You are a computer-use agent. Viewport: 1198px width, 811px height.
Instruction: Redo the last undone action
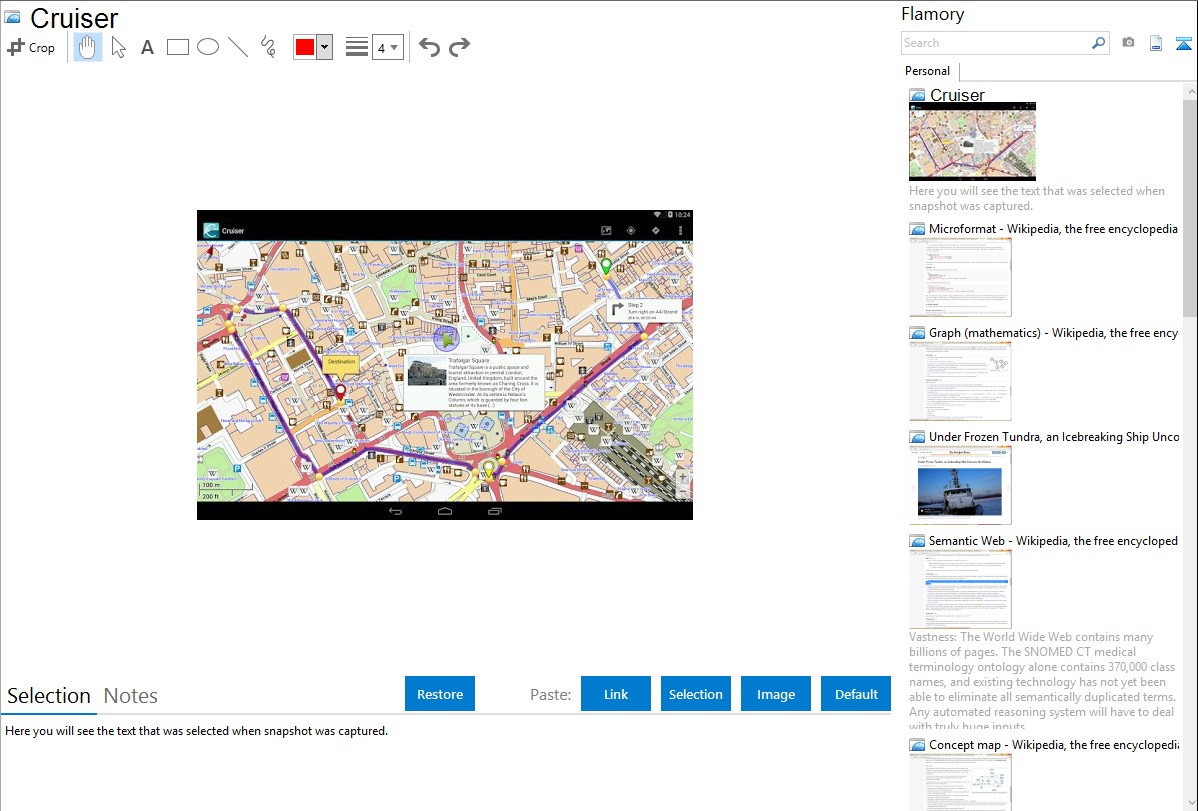pyautogui.click(x=459, y=47)
